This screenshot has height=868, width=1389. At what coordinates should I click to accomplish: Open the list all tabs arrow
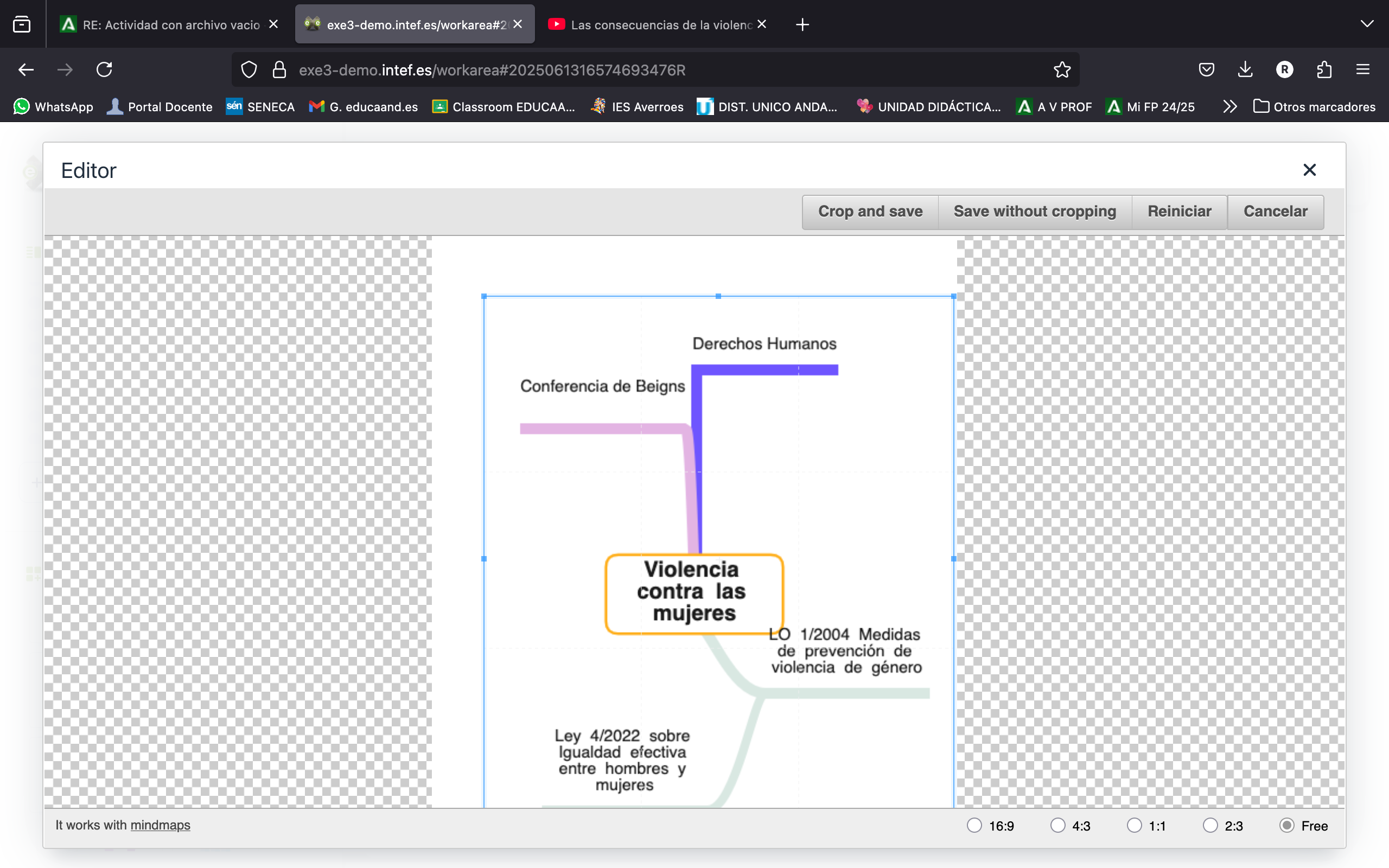point(1367,24)
